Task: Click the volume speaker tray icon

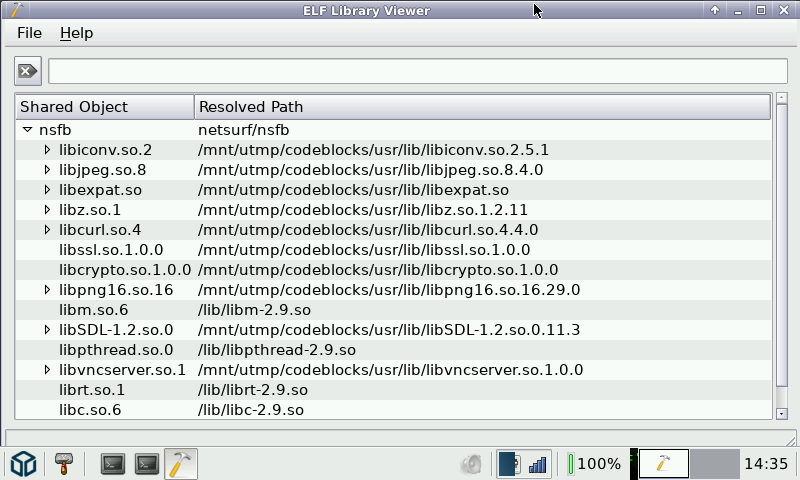Action: point(472,464)
